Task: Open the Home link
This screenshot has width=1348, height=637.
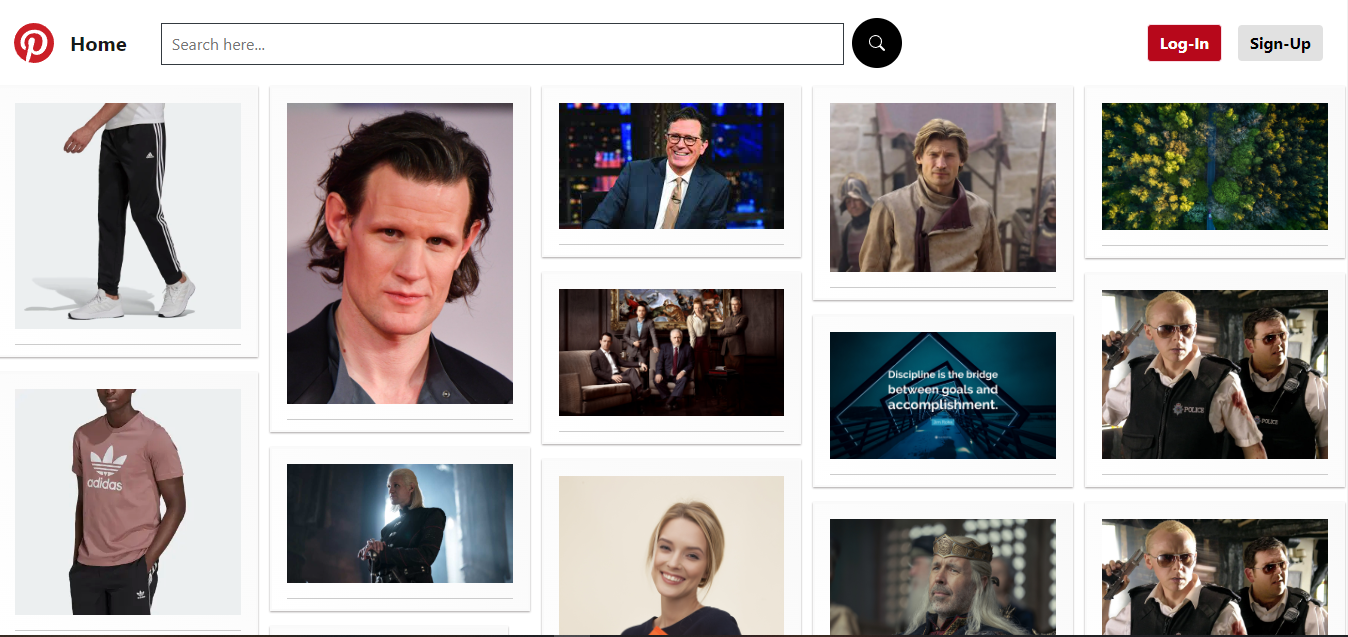Action: pos(98,44)
